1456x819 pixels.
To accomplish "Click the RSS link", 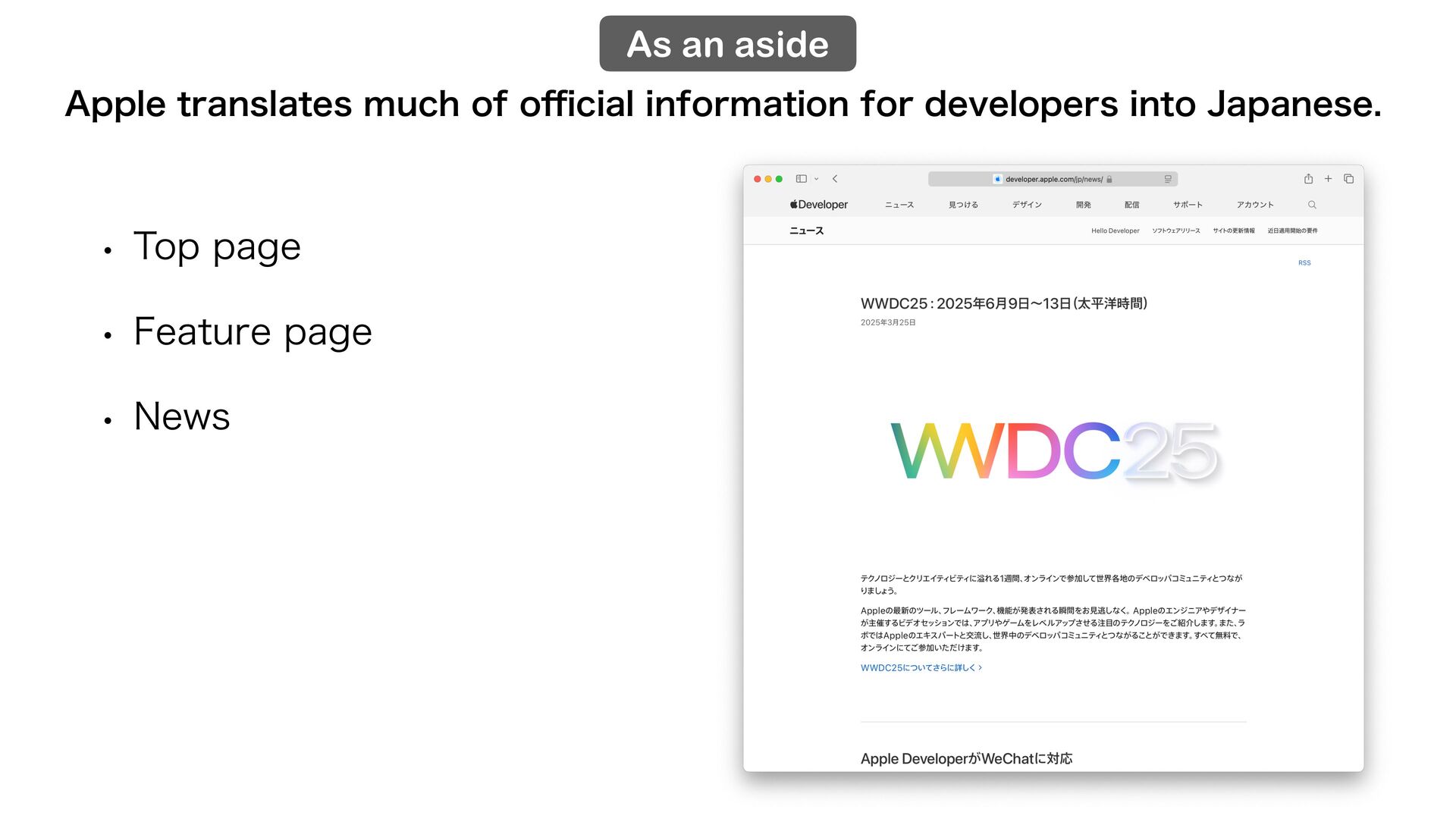I will coord(1304,263).
